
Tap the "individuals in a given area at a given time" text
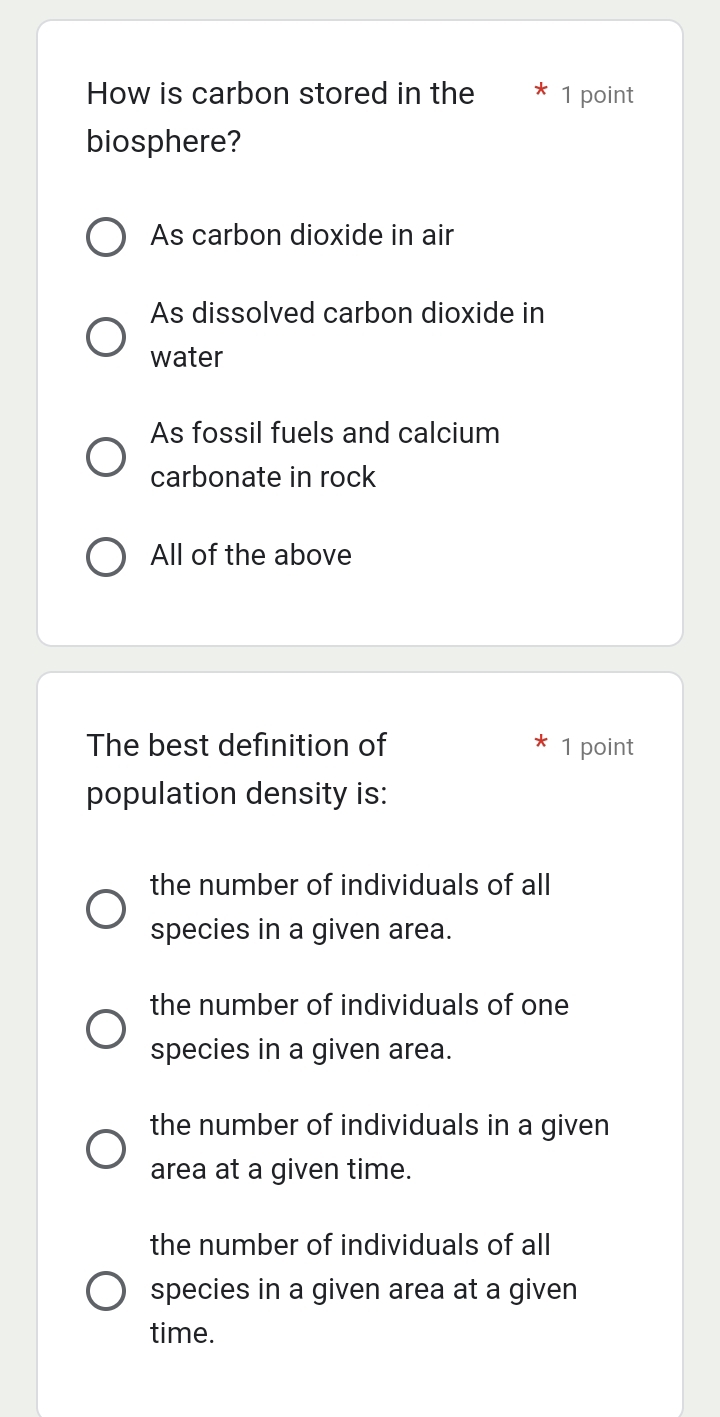point(379,1147)
